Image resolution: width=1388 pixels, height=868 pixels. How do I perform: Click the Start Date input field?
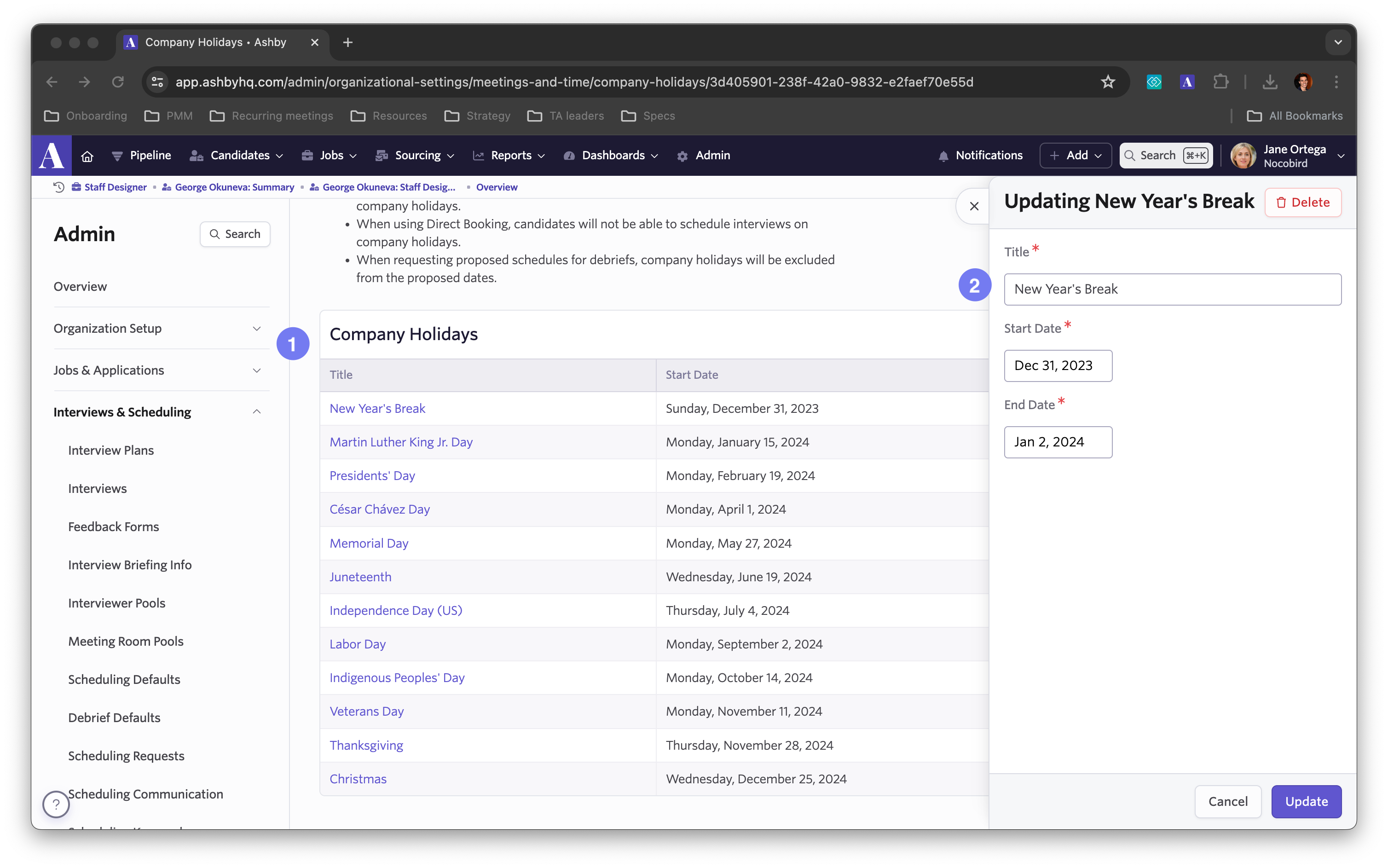pos(1058,365)
